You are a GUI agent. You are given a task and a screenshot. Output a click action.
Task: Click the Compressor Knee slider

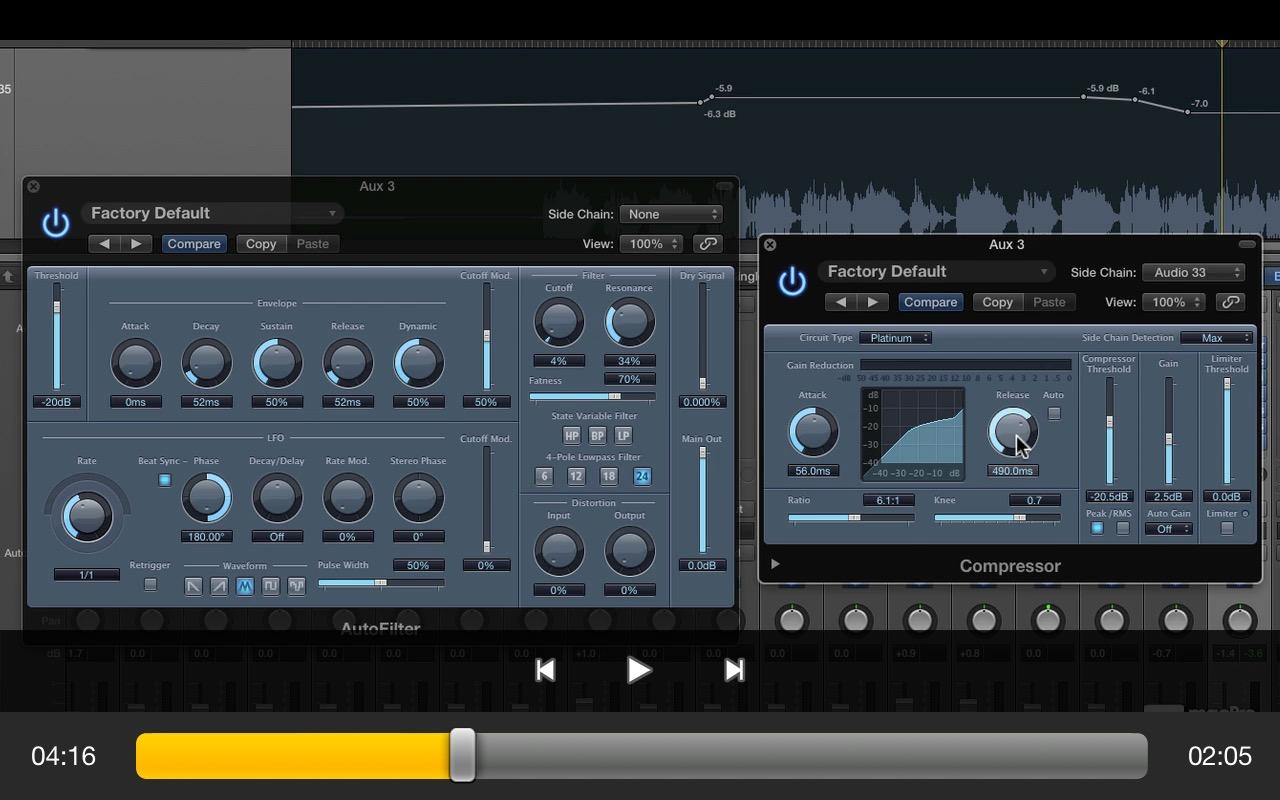point(997,517)
